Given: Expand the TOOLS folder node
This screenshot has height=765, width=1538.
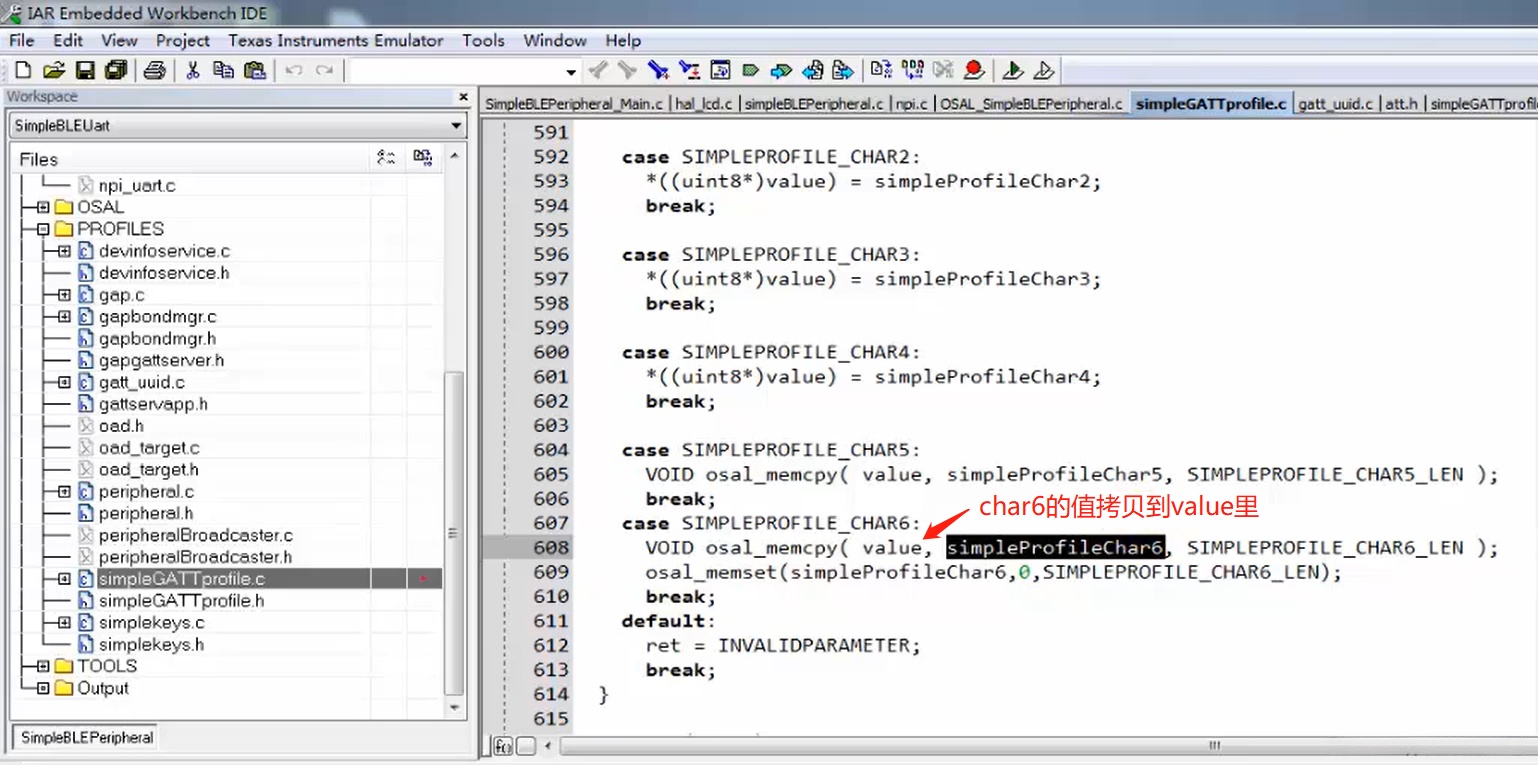Looking at the screenshot, I should pos(43,666).
